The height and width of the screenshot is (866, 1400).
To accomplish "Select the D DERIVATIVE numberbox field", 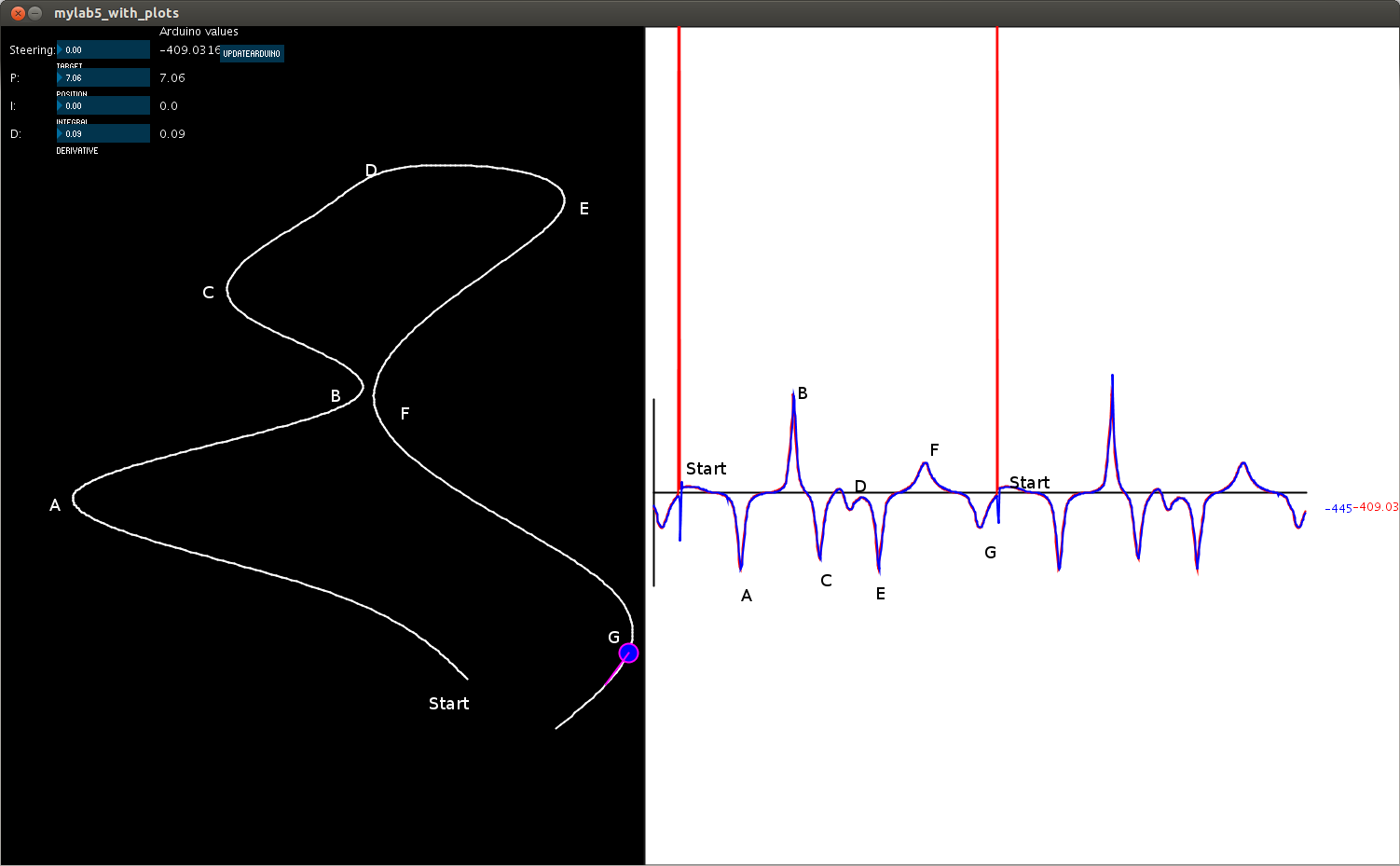I will pos(103,133).
